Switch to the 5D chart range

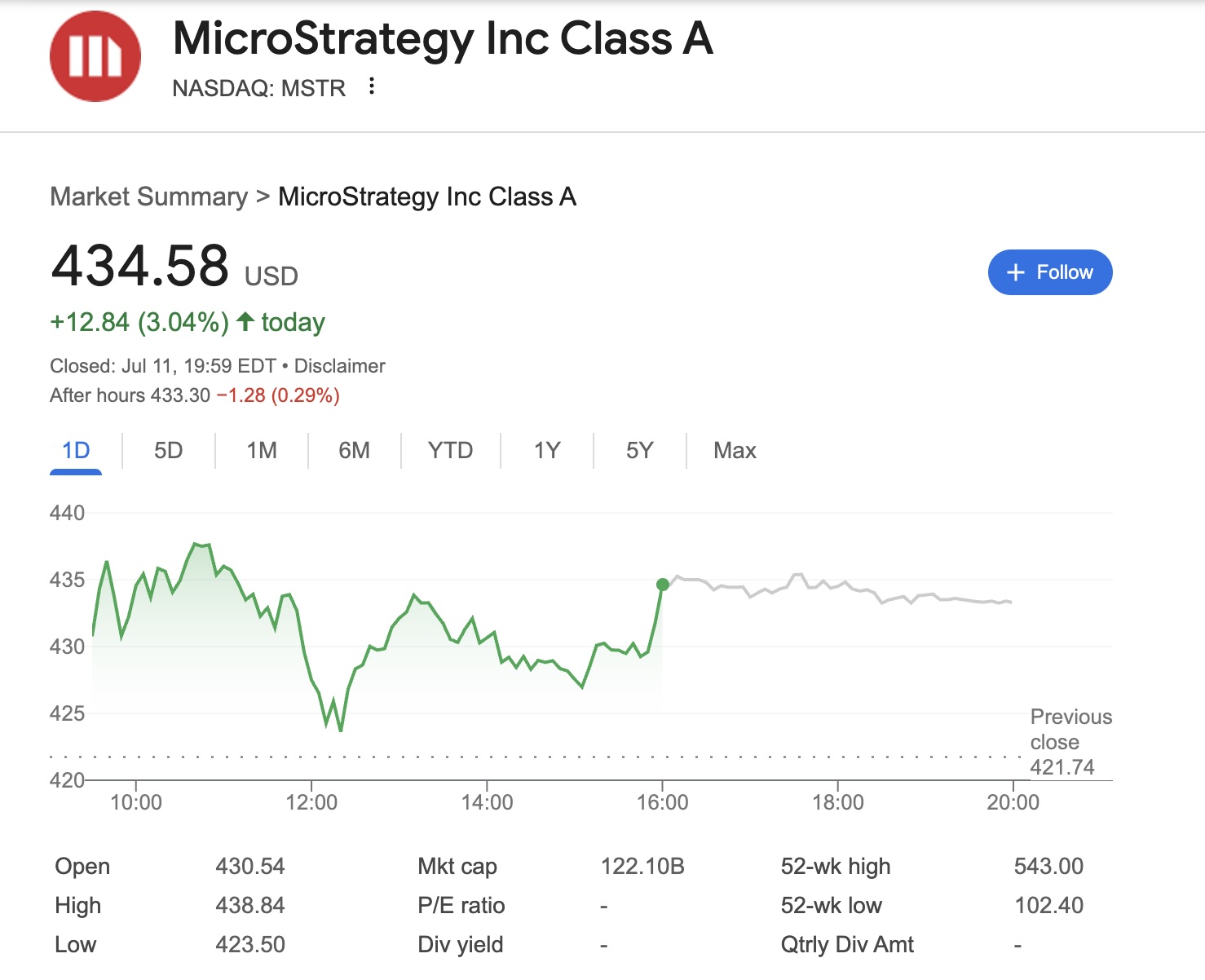tap(168, 451)
